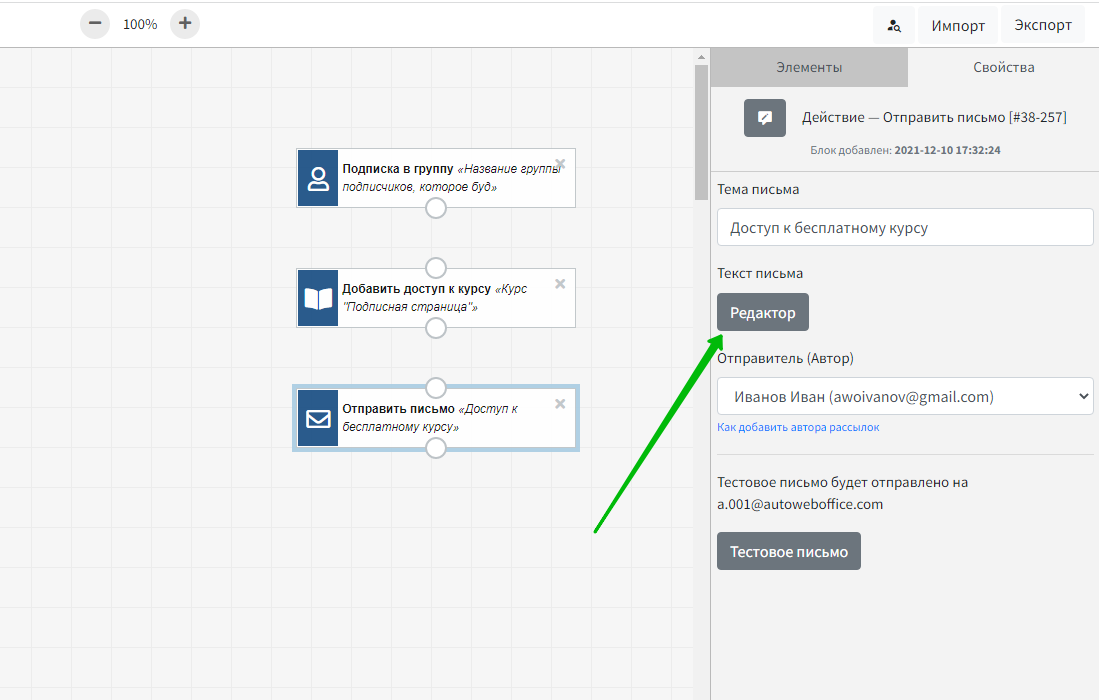Click the canvas vertical scrollbar thumb
This screenshot has width=1099, height=700.
(x=701, y=130)
